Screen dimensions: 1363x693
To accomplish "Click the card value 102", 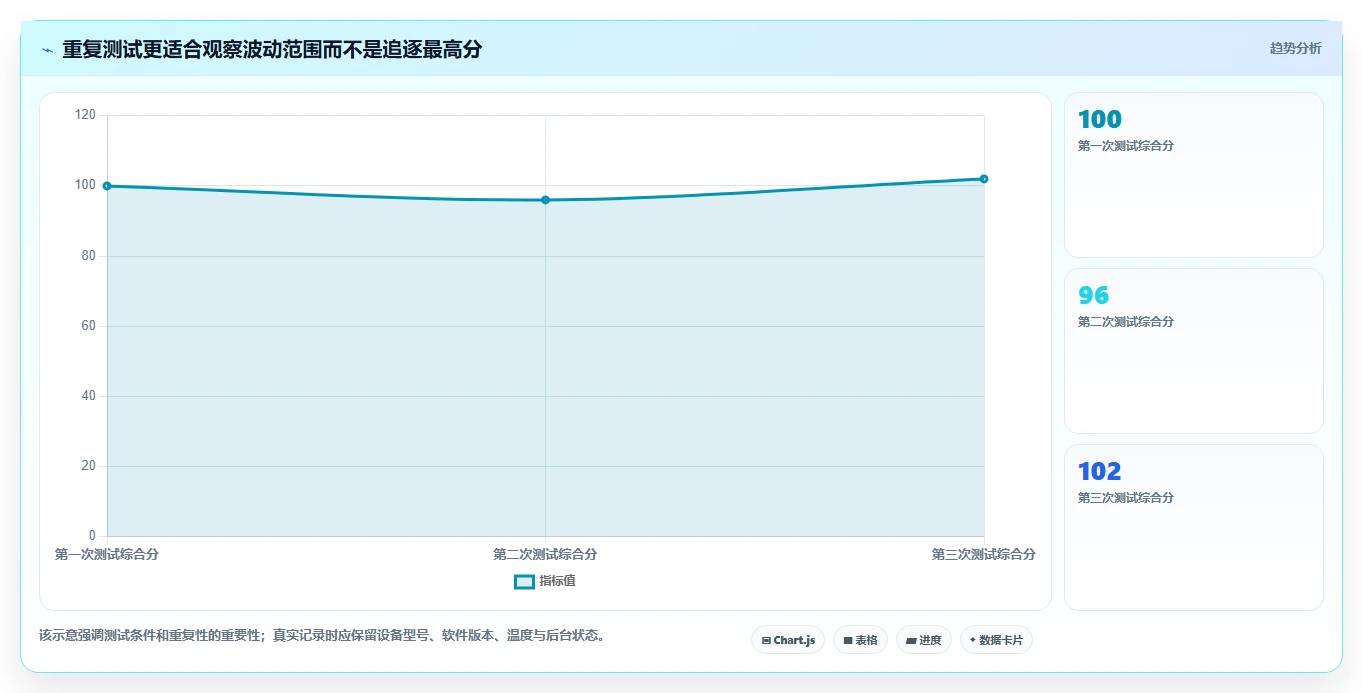I will (1100, 472).
